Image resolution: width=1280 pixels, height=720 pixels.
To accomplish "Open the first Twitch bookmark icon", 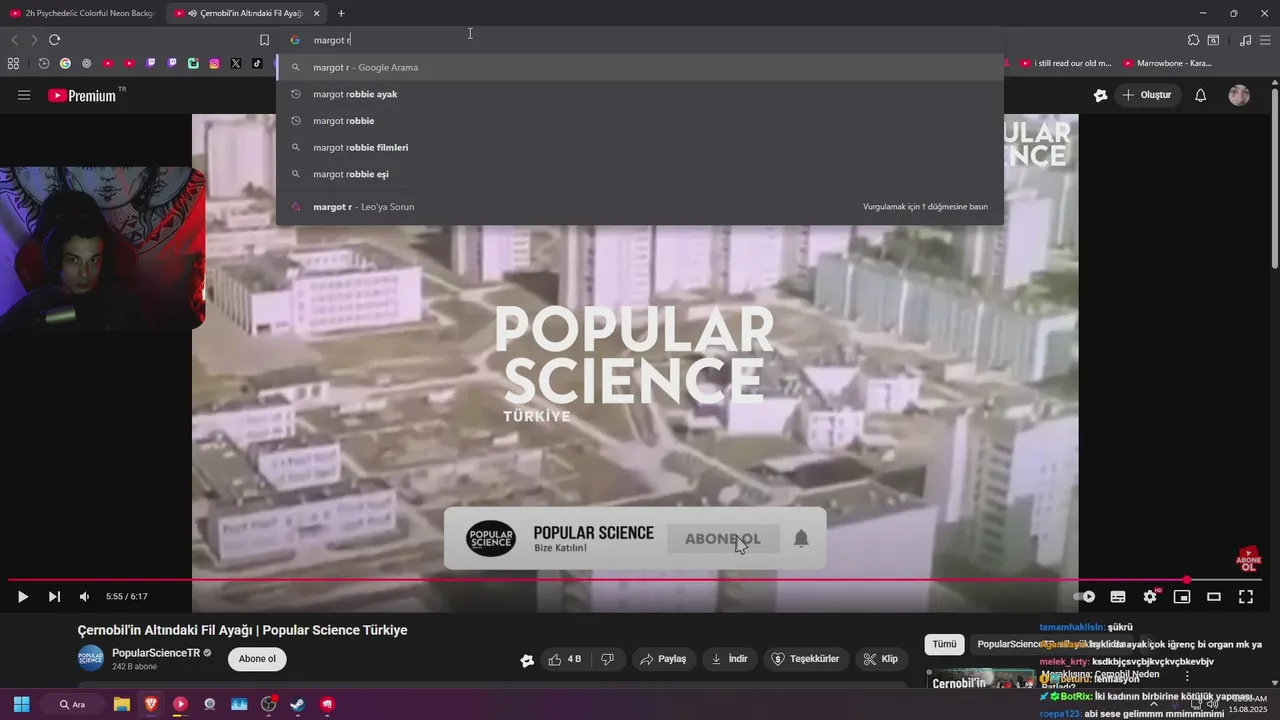I will (151, 63).
